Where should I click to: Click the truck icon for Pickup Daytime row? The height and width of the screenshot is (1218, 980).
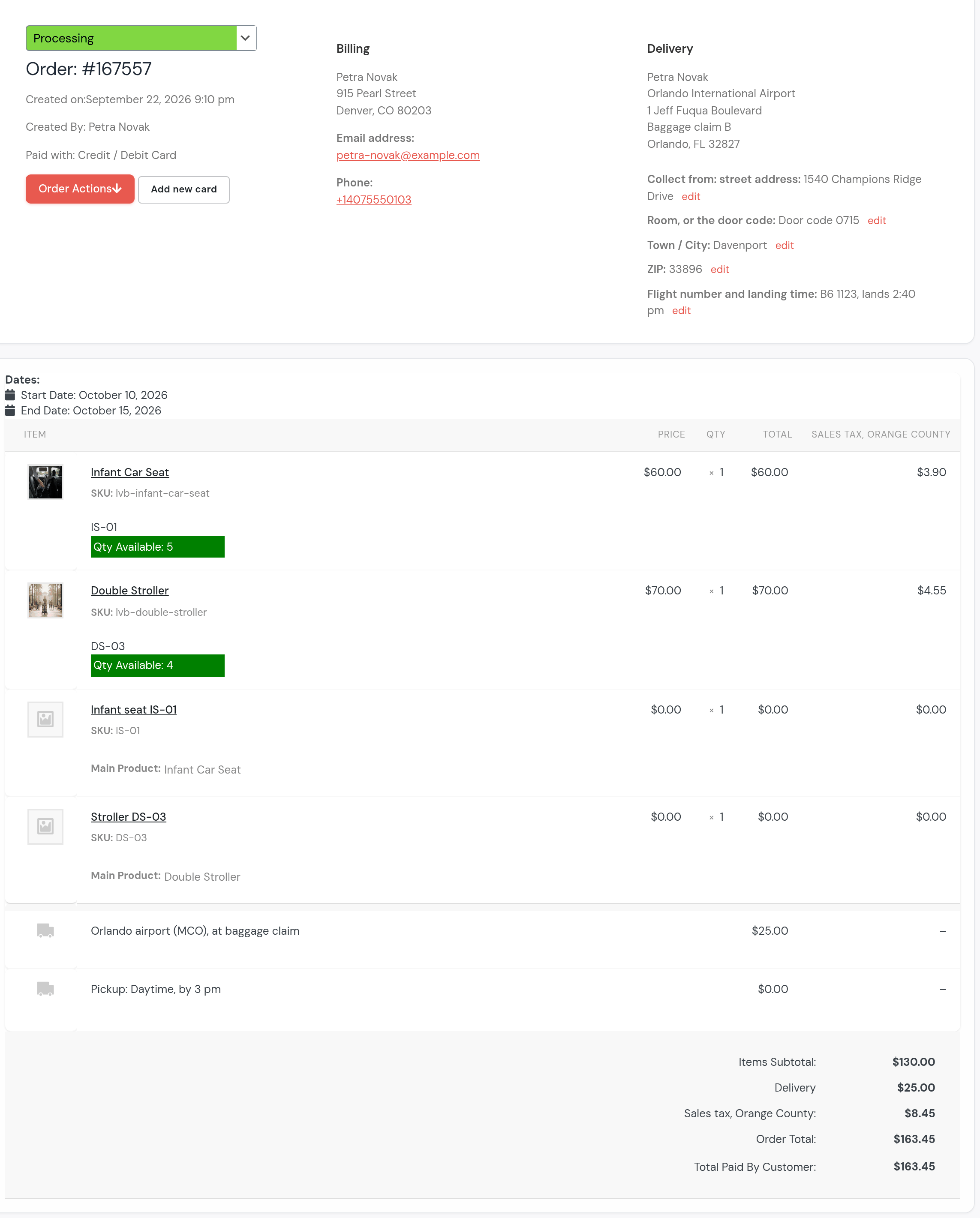[45, 989]
